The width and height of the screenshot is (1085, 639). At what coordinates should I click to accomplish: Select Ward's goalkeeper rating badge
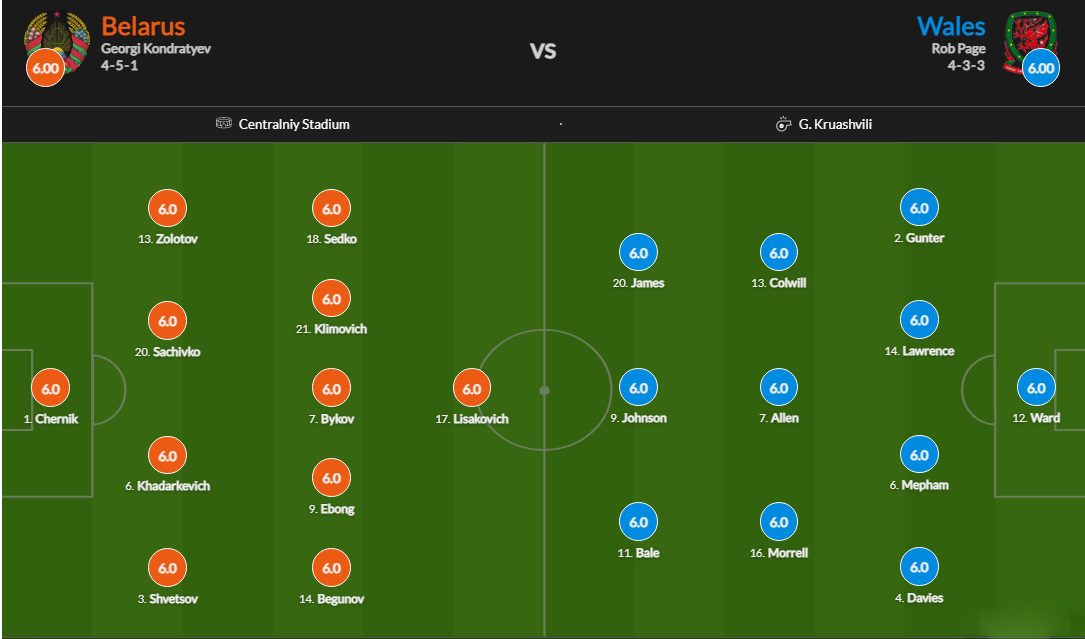click(1036, 388)
